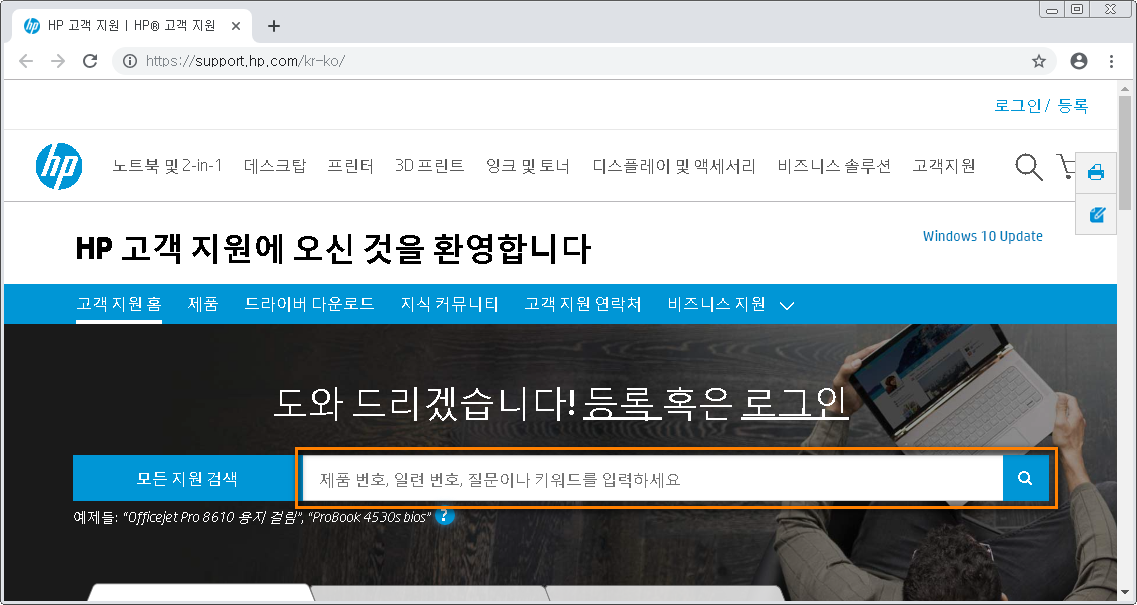Click the blue question mark help icon
The height and width of the screenshot is (605, 1137).
coord(445,516)
